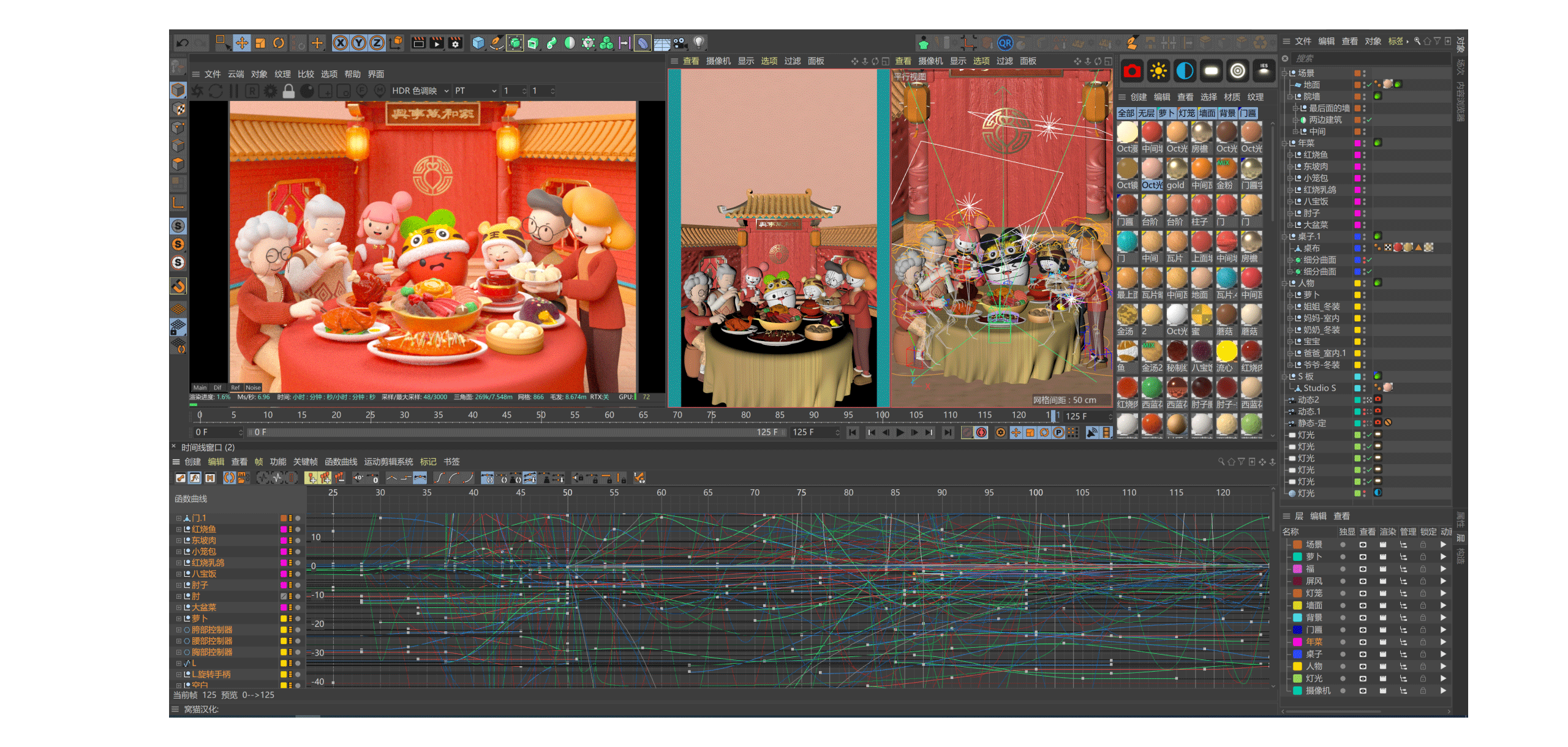
Task: Select the spline pen tool icon
Action: (497, 43)
